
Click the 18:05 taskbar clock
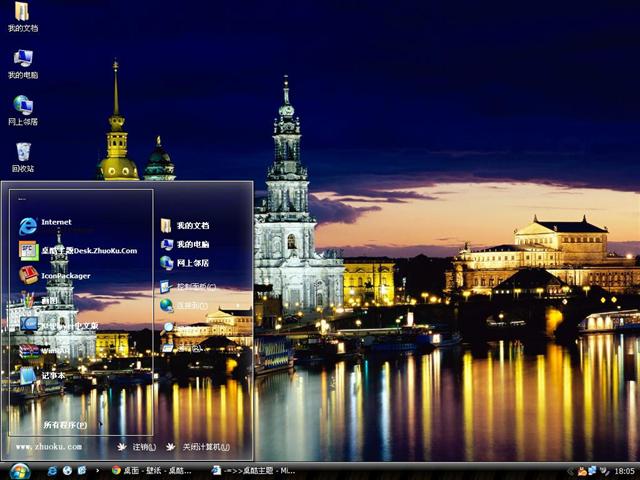[x=624, y=471]
